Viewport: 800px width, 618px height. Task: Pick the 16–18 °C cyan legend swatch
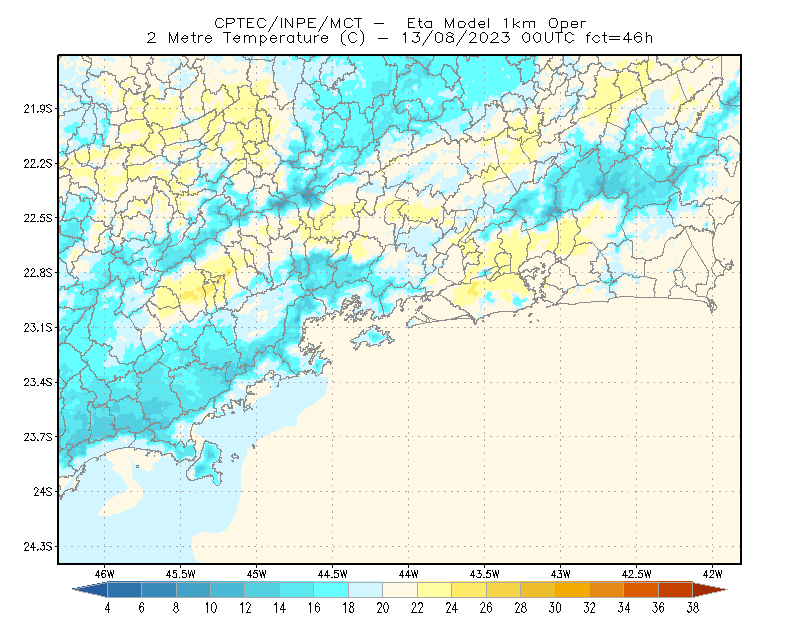pos(331,589)
